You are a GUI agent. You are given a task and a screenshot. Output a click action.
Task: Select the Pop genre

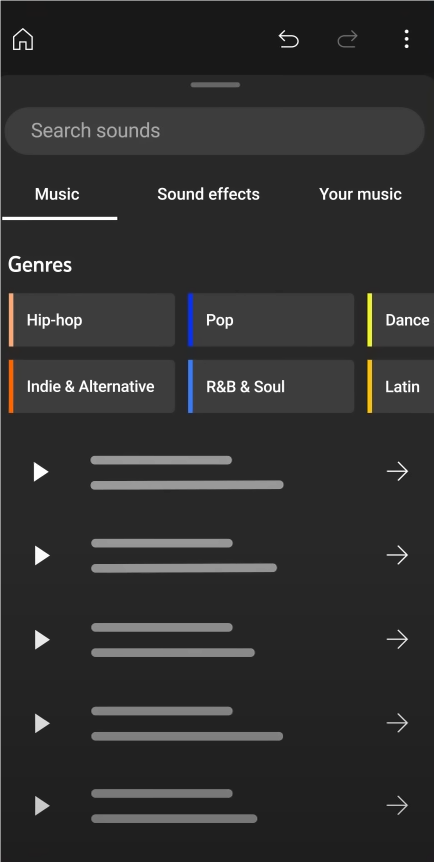271,320
